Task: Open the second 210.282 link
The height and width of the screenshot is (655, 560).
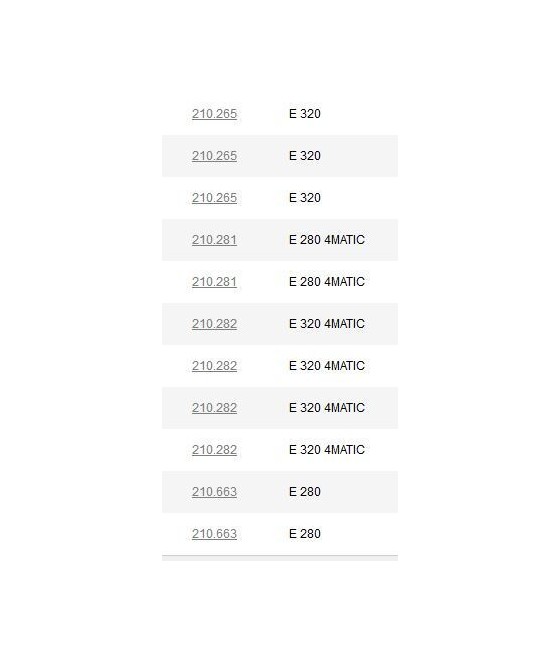Action: tap(214, 366)
